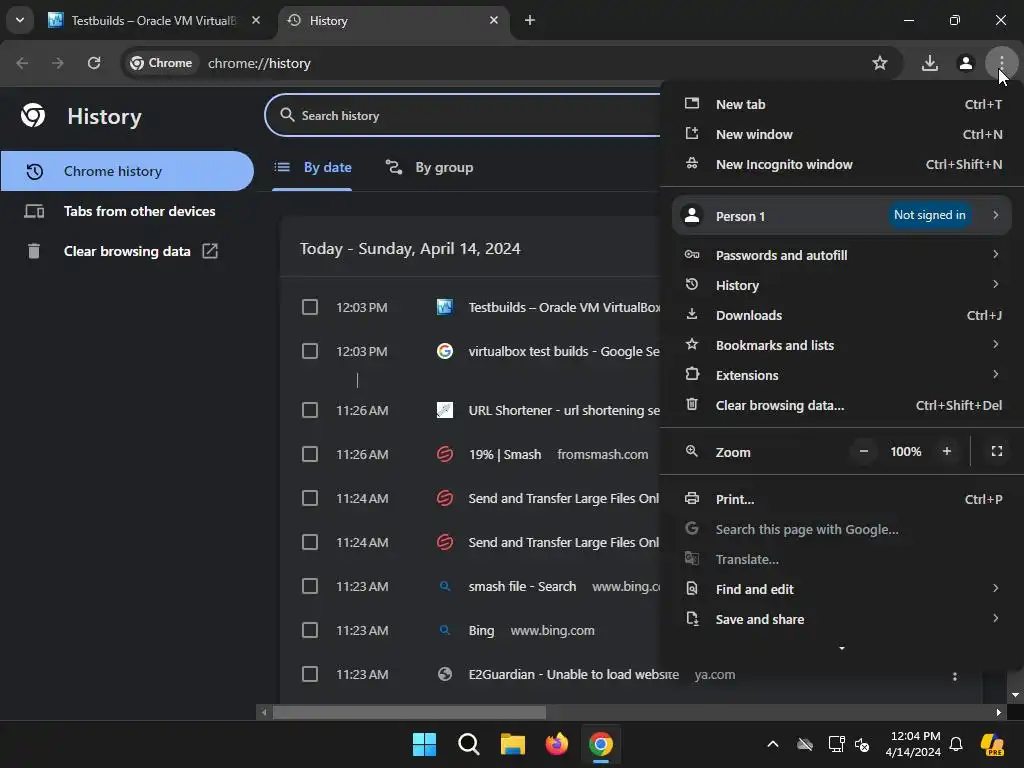Open the Testbuilds Oracle VM VirtualBox history link
The width and height of the screenshot is (1024, 768).
click(564, 308)
